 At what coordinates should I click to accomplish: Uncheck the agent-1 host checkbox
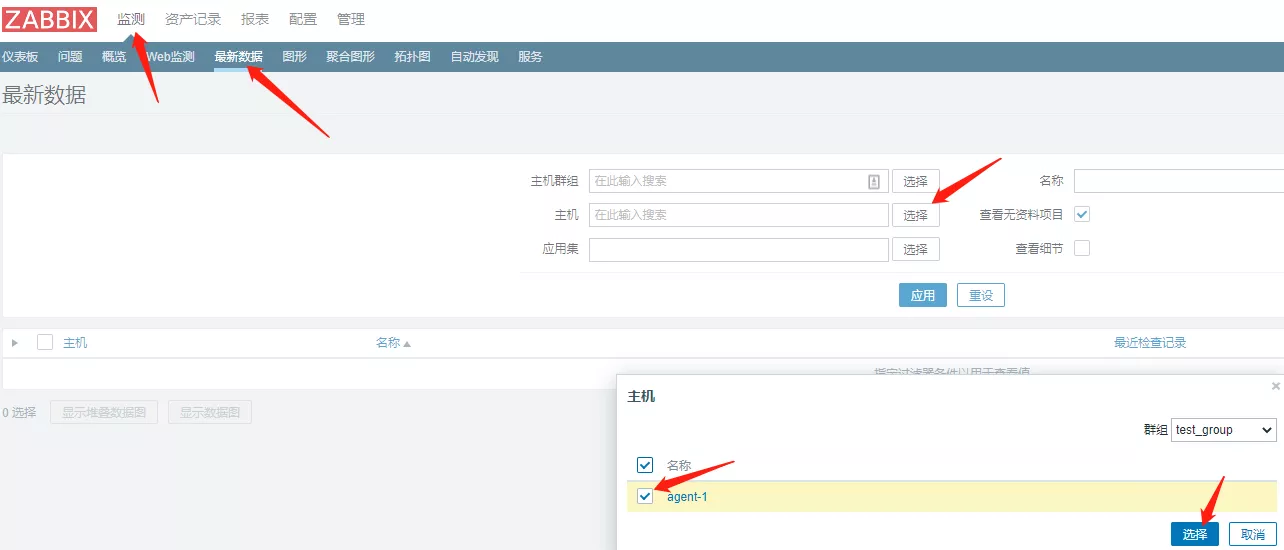tap(645, 497)
